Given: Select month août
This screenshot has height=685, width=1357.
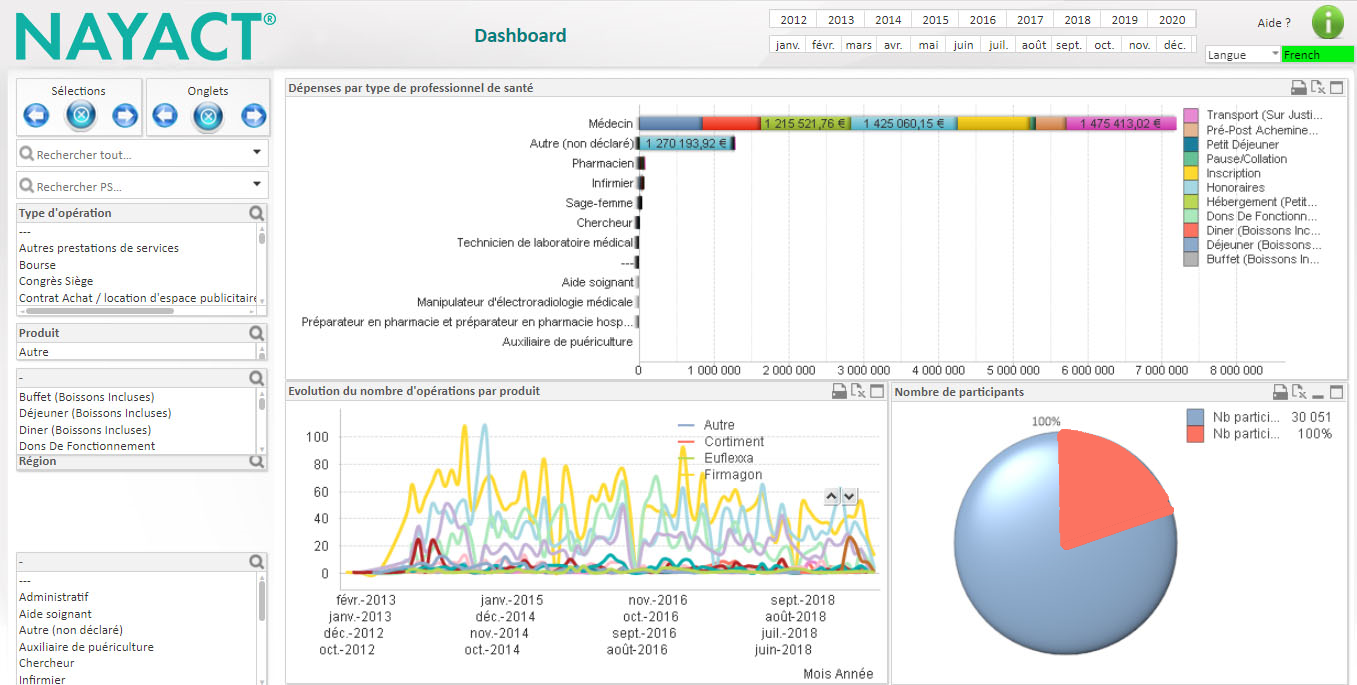Looking at the screenshot, I should click(x=1034, y=45).
